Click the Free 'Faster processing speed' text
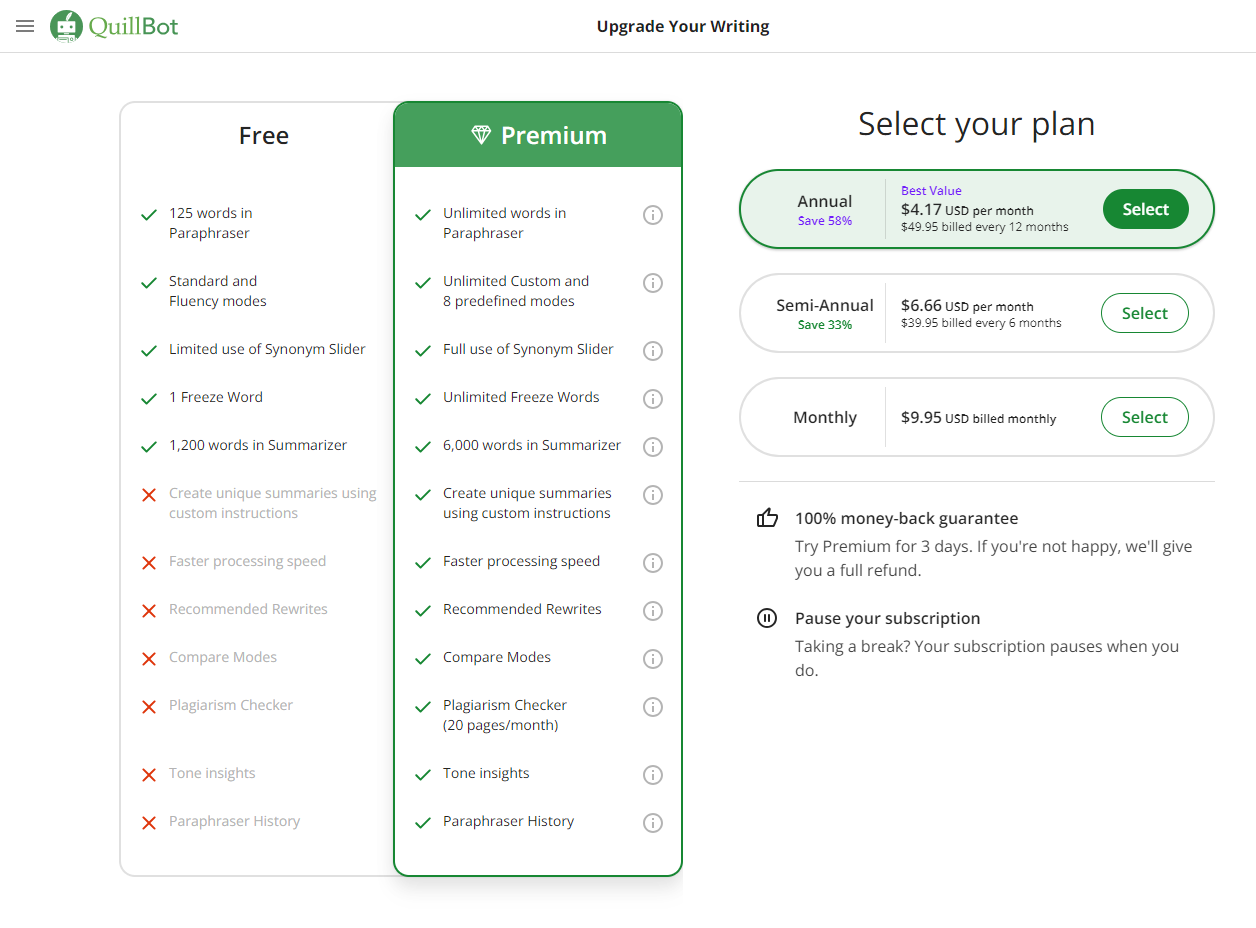This screenshot has height=928, width=1256. pos(247,561)
